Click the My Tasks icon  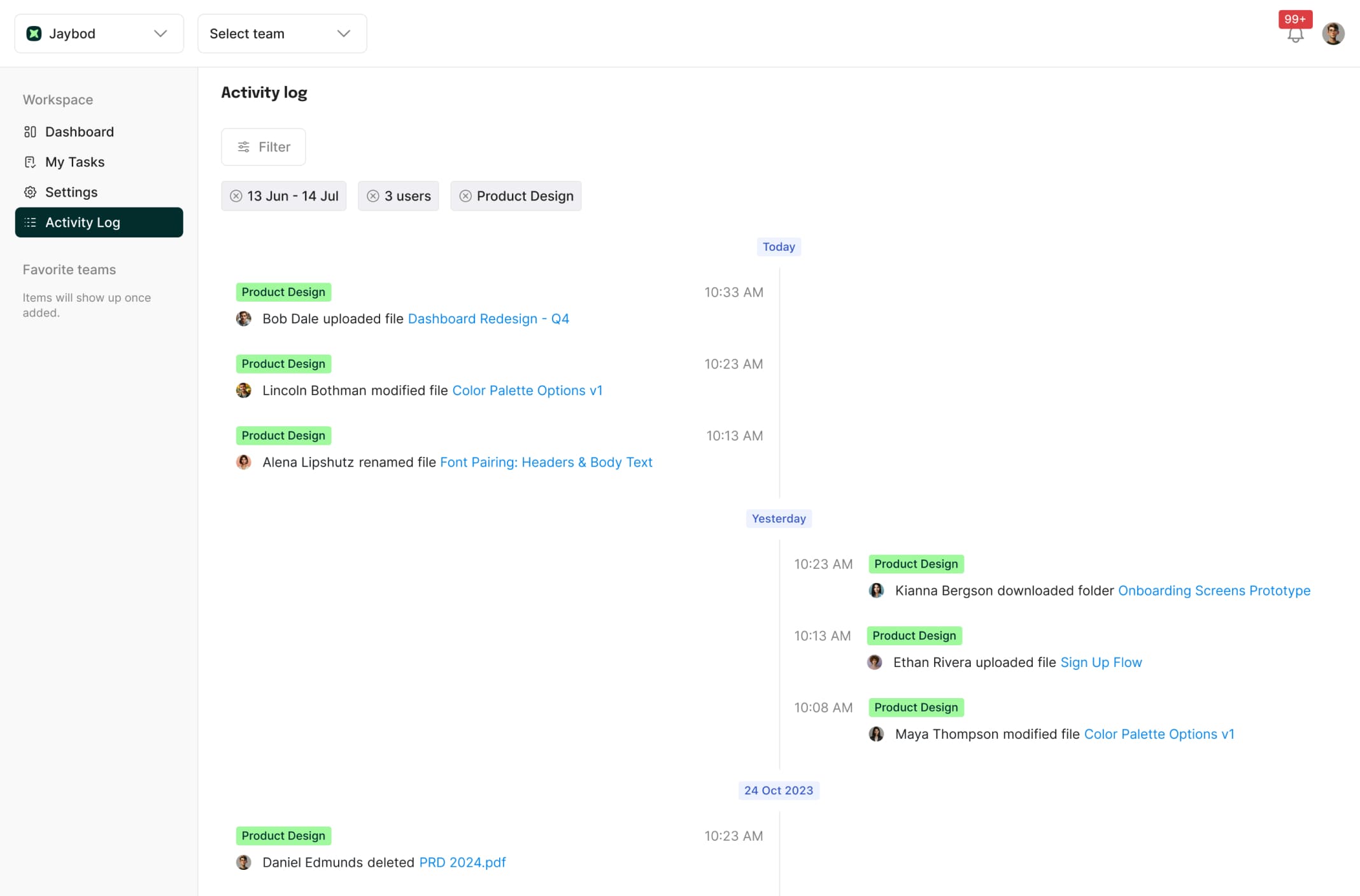click(x=31, y=162)
